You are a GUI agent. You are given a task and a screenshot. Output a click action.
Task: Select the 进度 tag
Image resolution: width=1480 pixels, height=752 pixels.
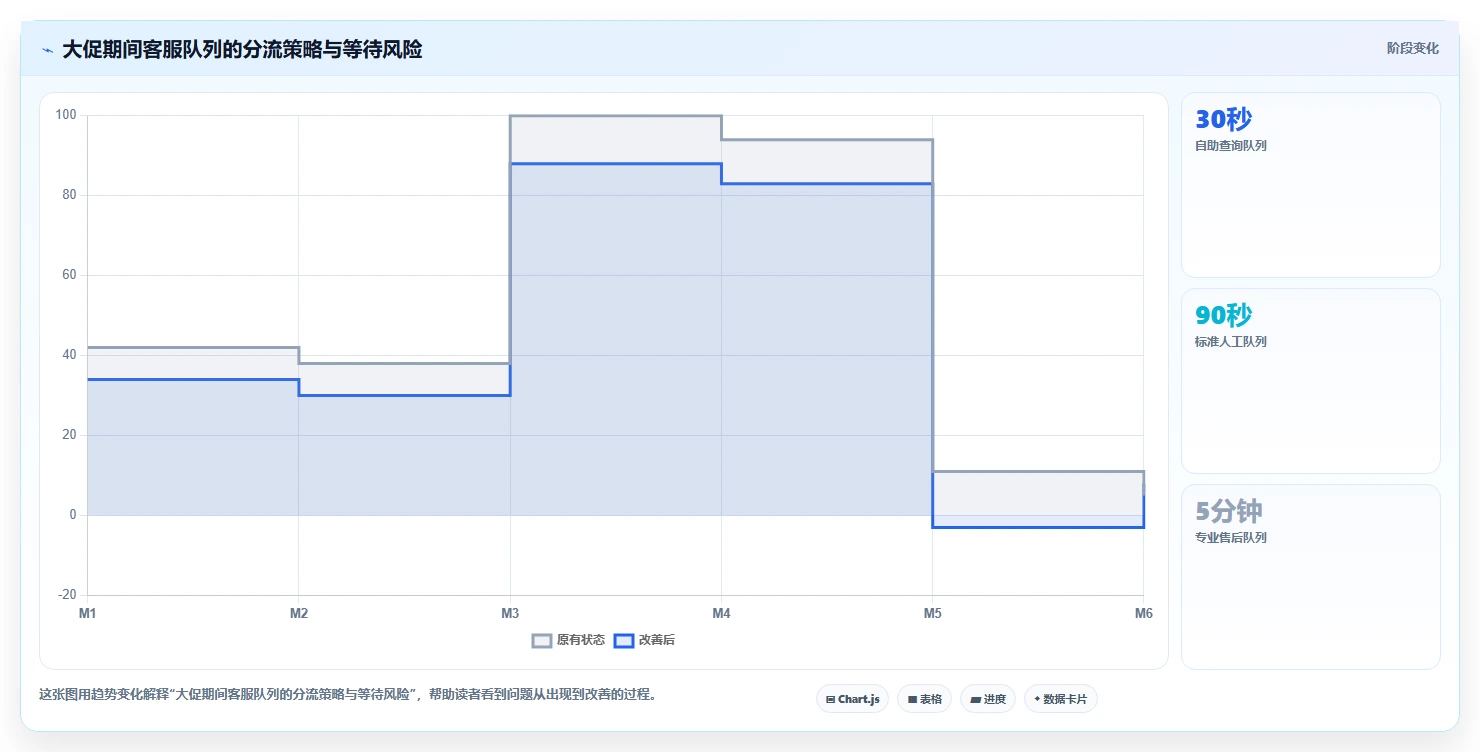coord(987,699)
